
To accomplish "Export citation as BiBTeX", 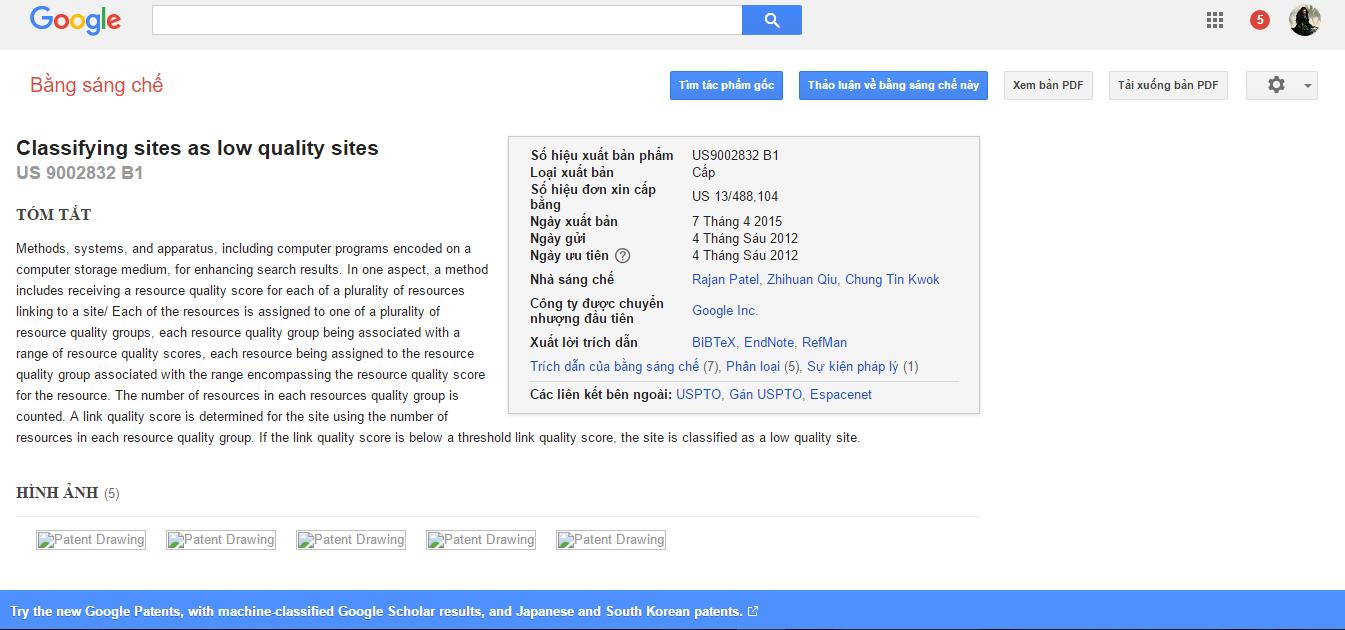I will [714, 343].
